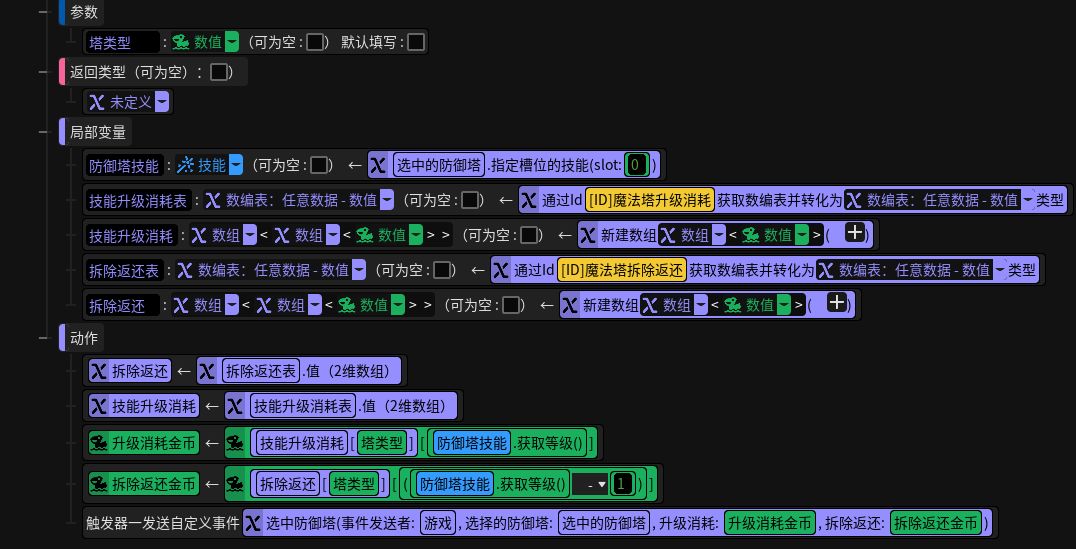This screenshot has width=1076, height=549.
Task: Open the minus operator dropdown in 拆除返还金币
Action: click(591, 485)
